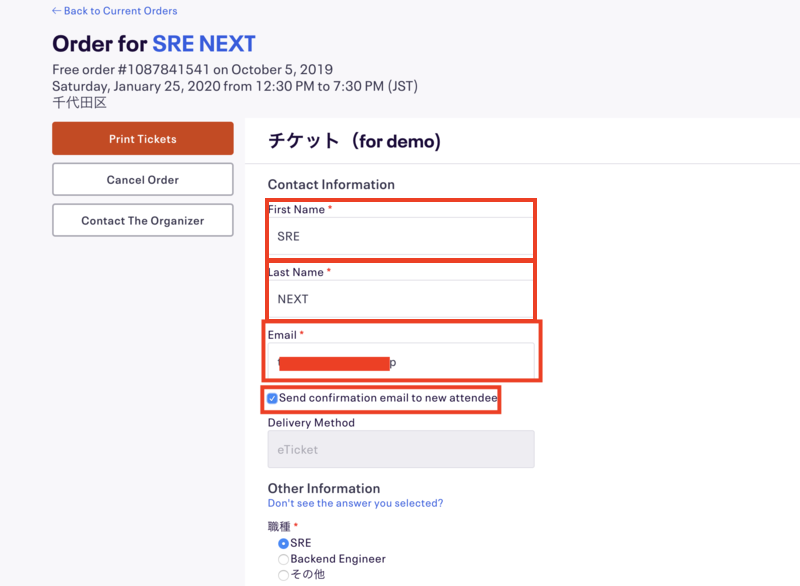Focus the First Name input field
The image size is (800, 586).
pyautogui.click(x=401, y=236)
